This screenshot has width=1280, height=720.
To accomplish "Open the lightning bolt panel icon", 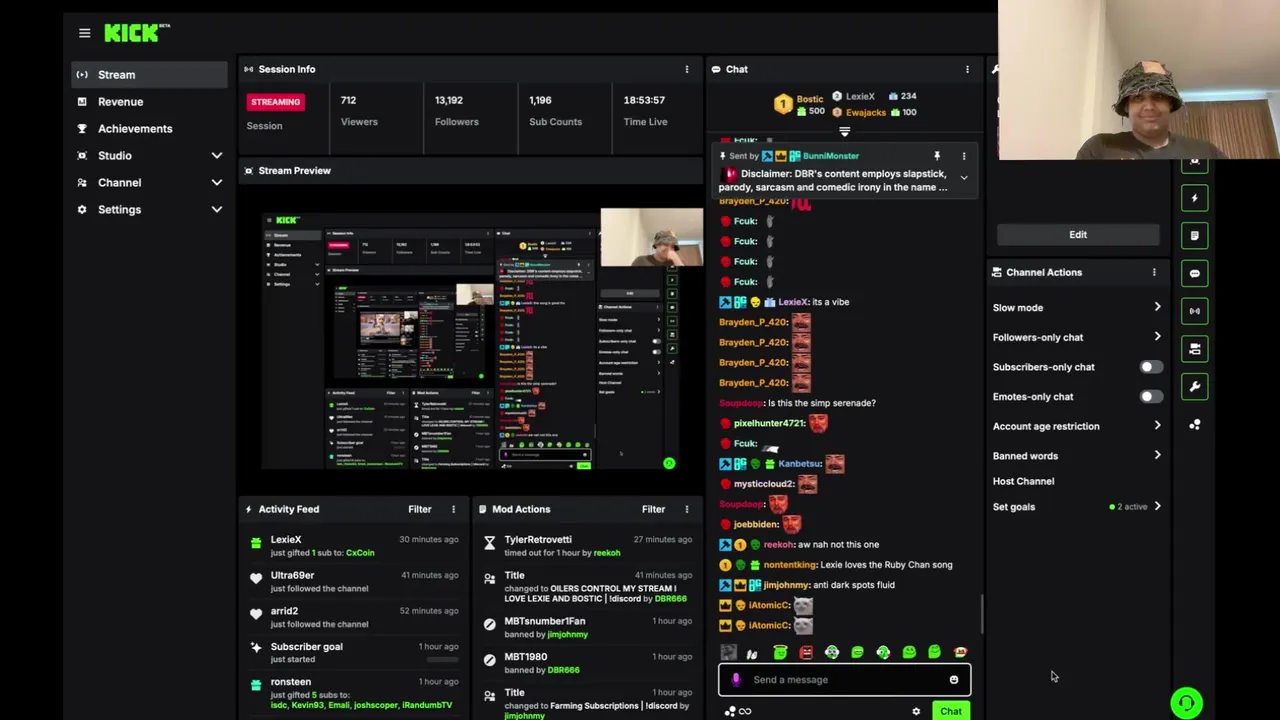I will (1194, 198).
